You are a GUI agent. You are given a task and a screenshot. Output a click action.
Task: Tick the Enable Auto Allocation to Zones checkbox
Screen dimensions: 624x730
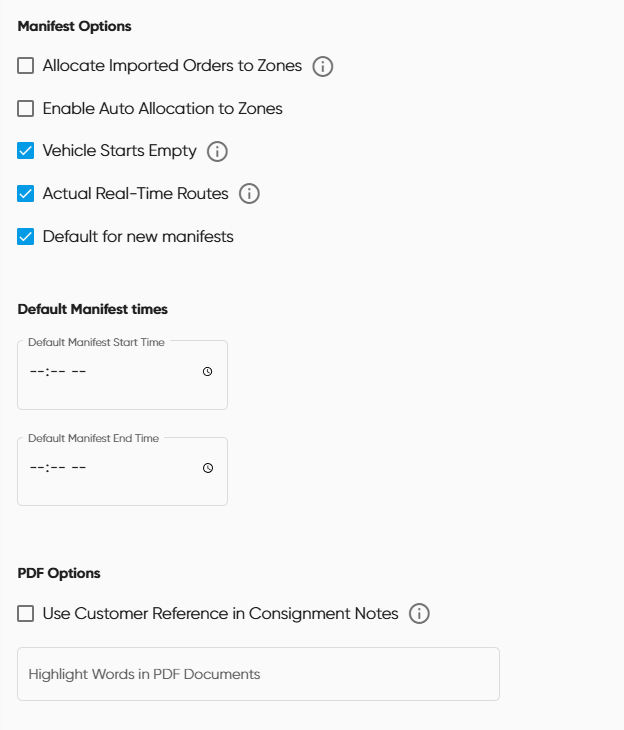click(x=26, y=109)
